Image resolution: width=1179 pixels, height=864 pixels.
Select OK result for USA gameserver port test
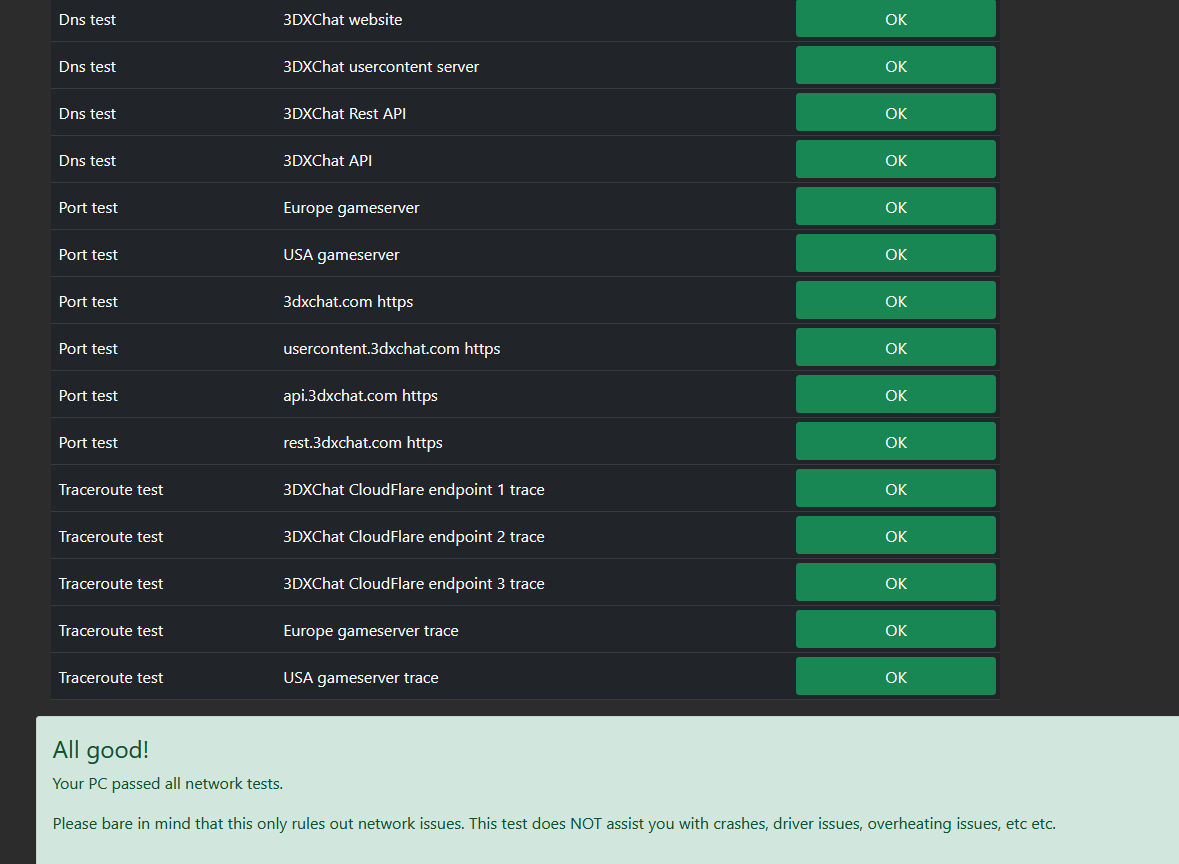[896, 253]
